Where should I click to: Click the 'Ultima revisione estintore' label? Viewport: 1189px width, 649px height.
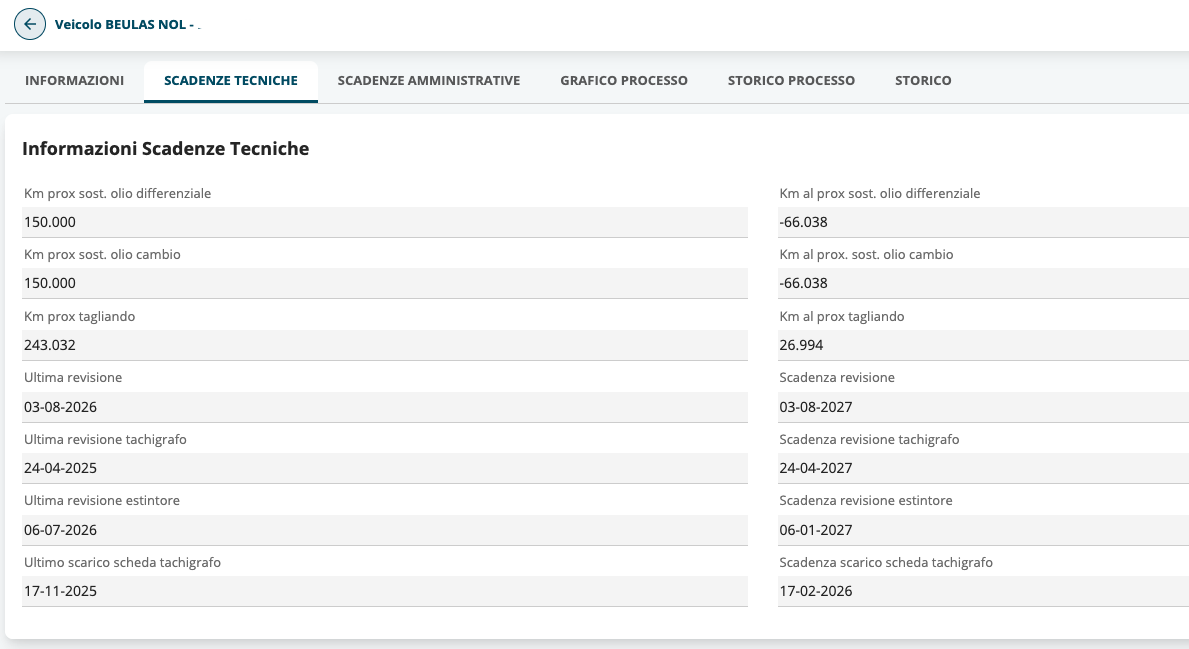pyautogui.click(x=102, y=500)
